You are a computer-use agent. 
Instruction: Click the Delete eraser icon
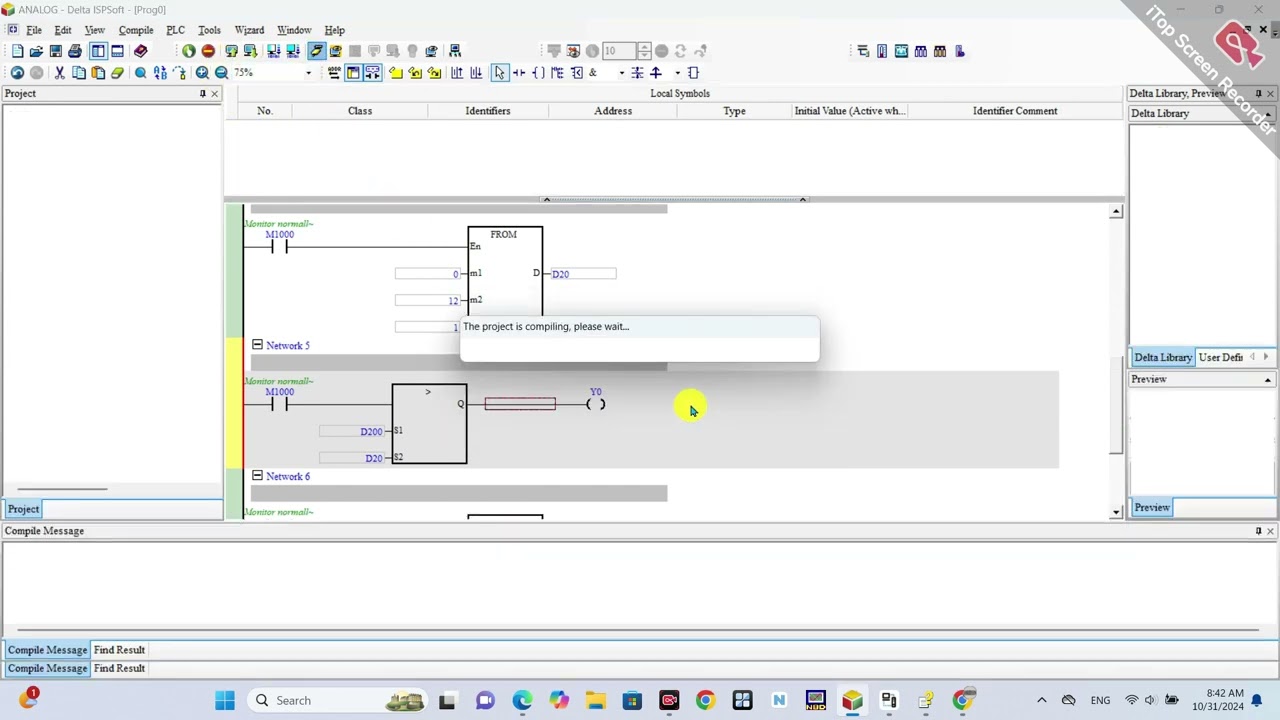(117, 73)
